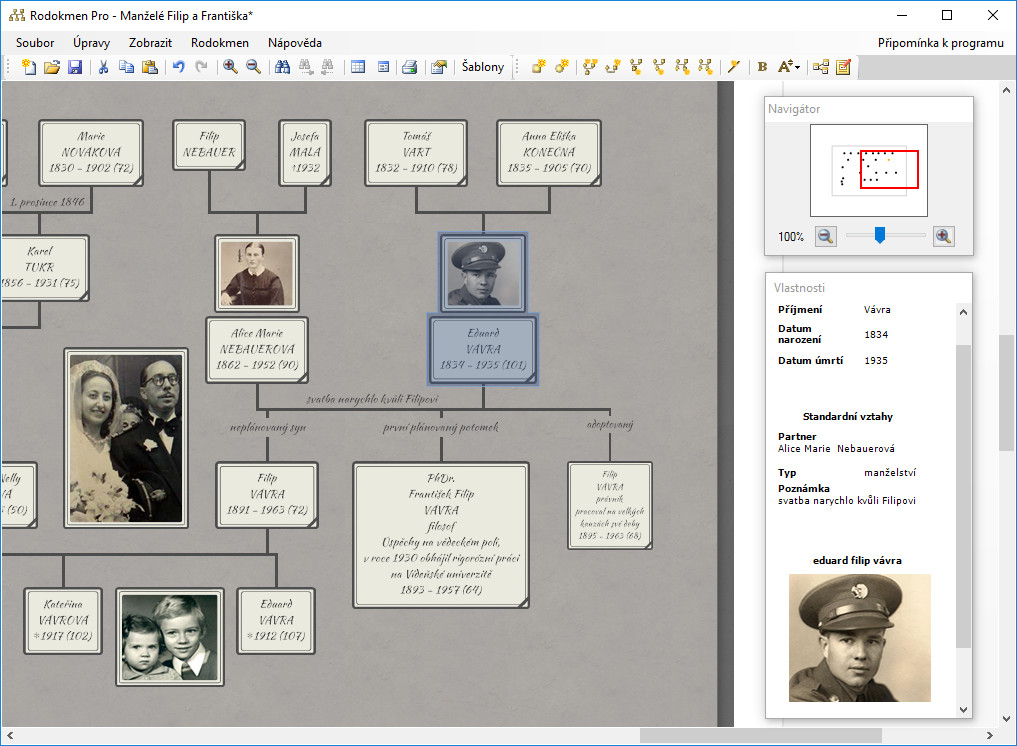This screenshot has height=746, width=1017.
Task: Zoom out using toolbar magnifier minus
Action: coord(254,67)
